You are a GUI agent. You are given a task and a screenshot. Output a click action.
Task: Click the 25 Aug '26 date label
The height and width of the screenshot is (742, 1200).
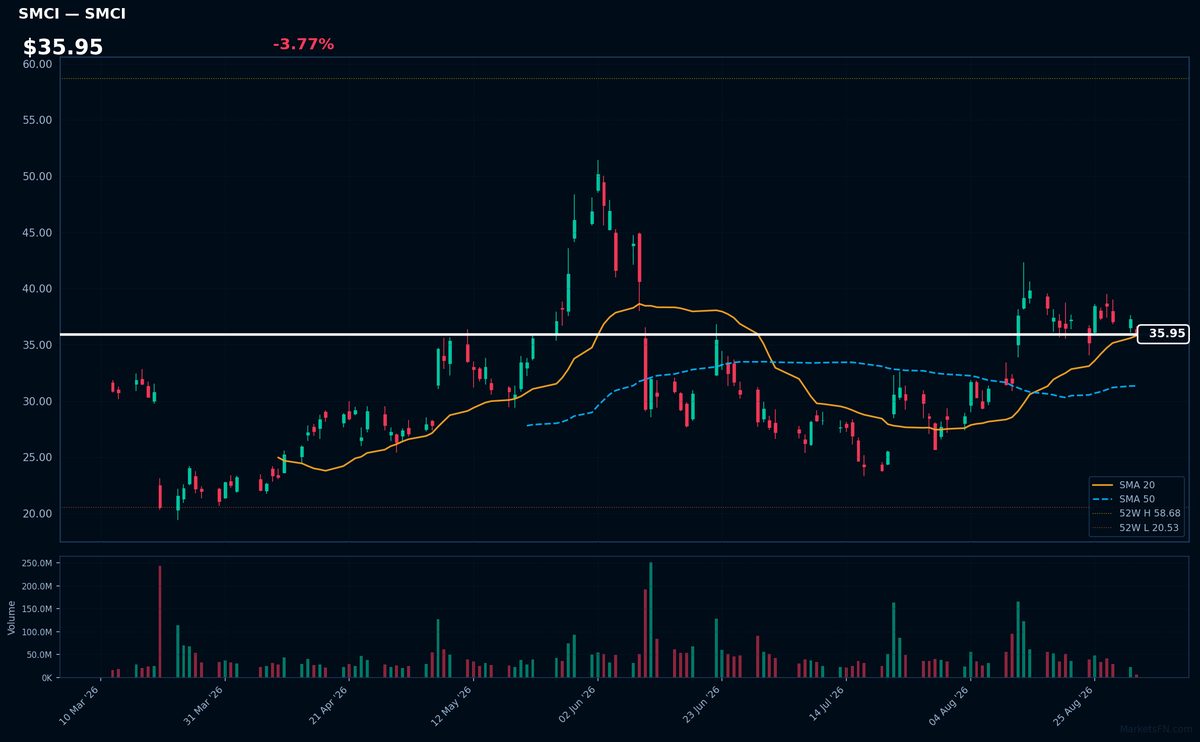1073,706
